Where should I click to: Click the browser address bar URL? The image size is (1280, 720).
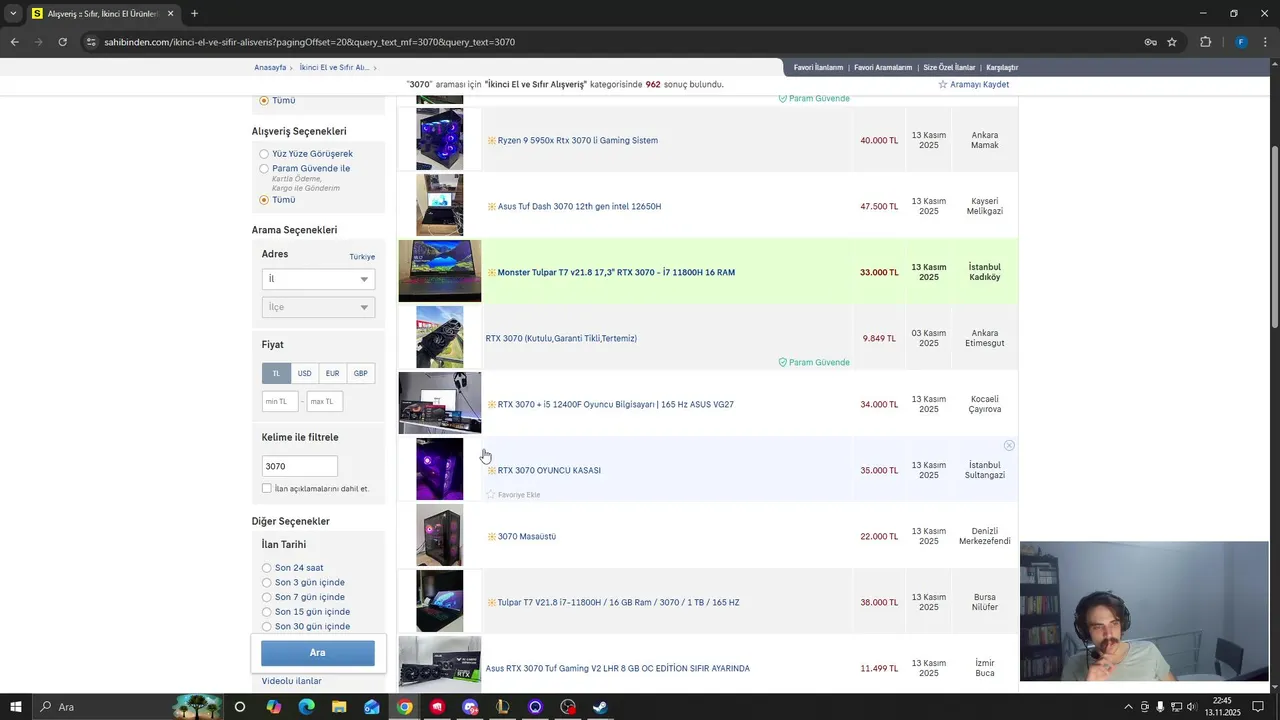coord(310,42)
